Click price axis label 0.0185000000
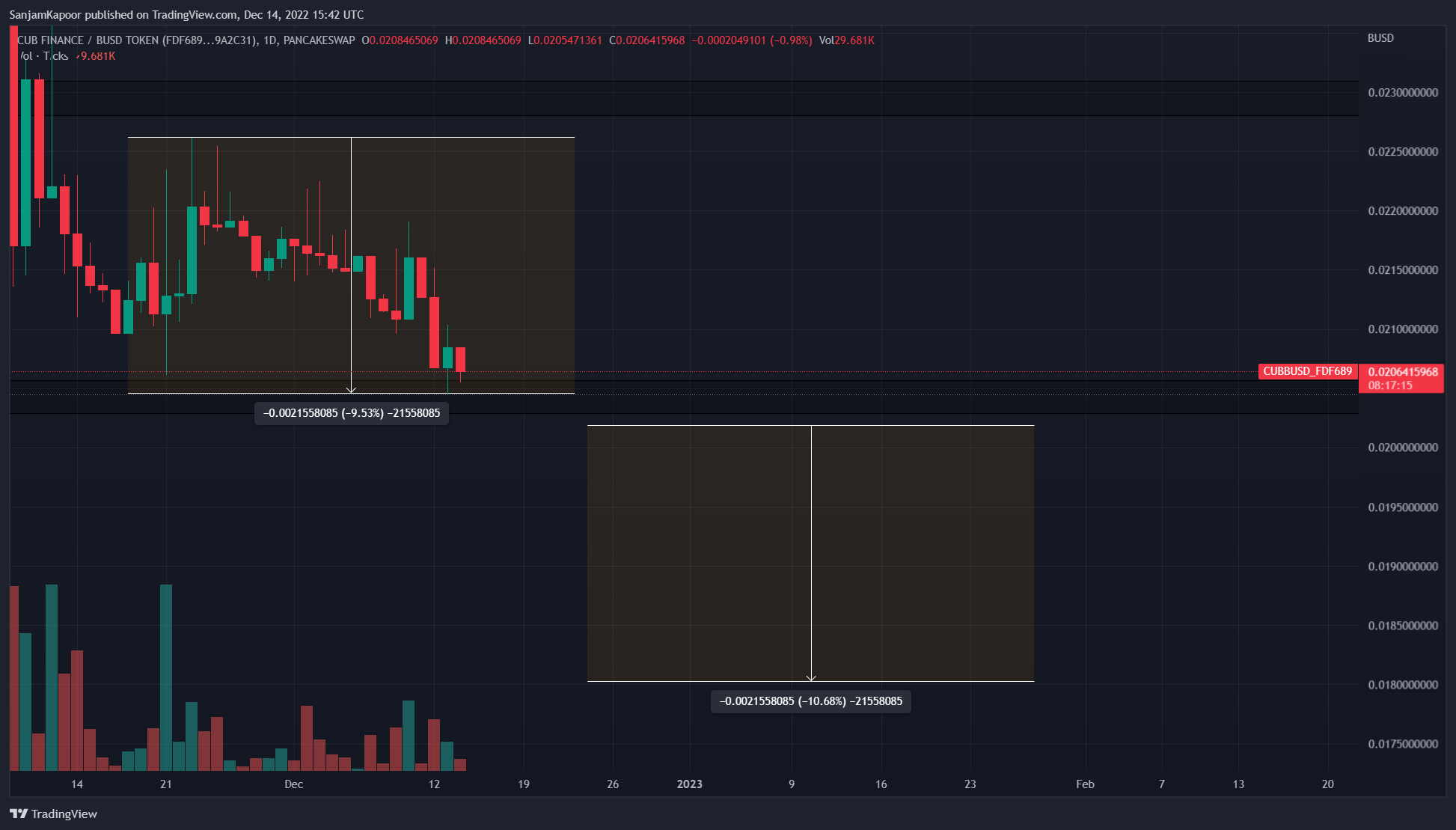Image resolution: width=1456 pixels, height=830 pixels. [x=1403, y=626]
